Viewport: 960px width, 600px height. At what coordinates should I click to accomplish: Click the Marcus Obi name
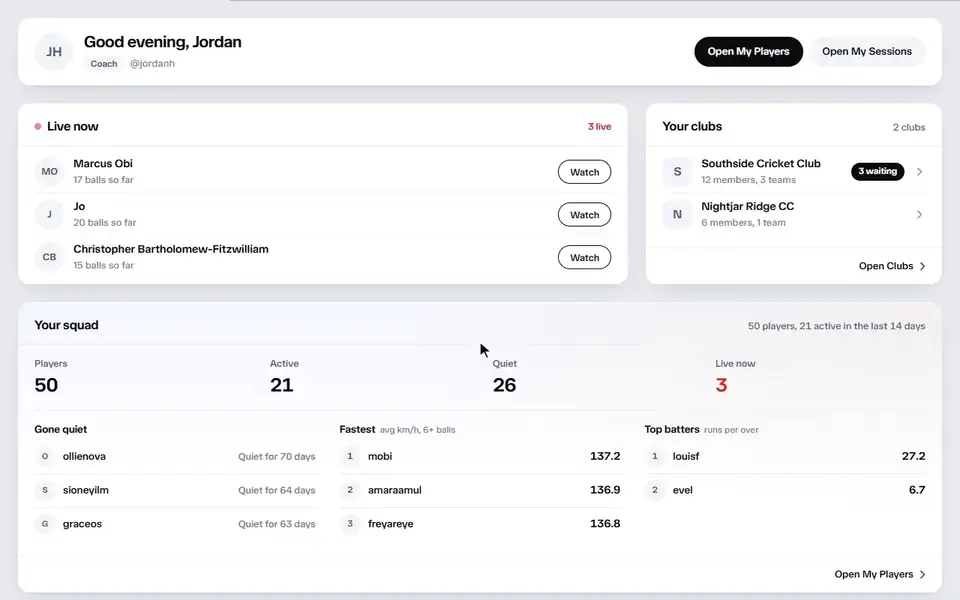click(103, 163)
